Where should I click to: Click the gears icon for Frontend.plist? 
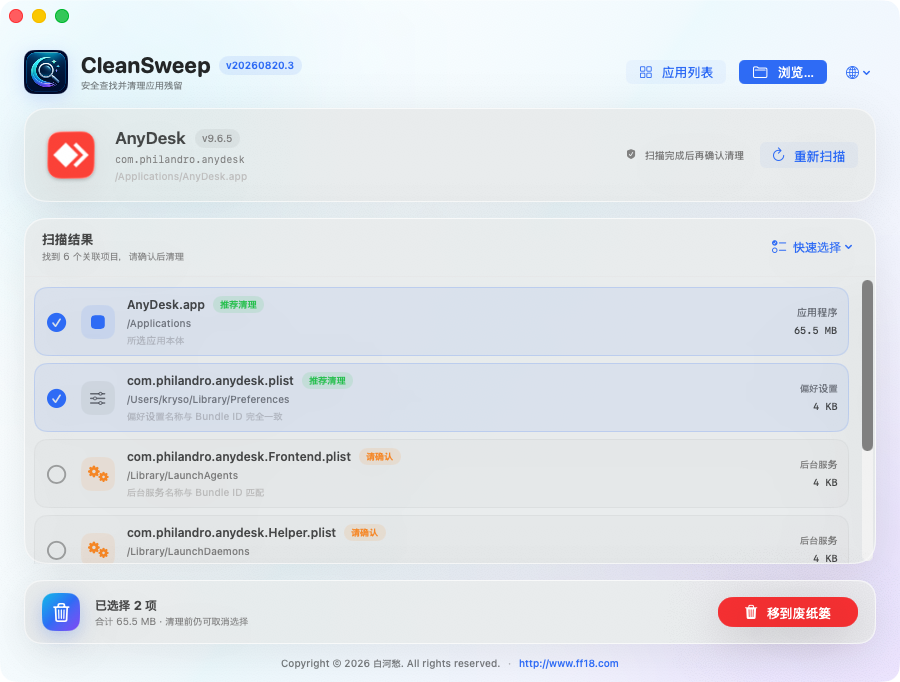tap(98, 474)
